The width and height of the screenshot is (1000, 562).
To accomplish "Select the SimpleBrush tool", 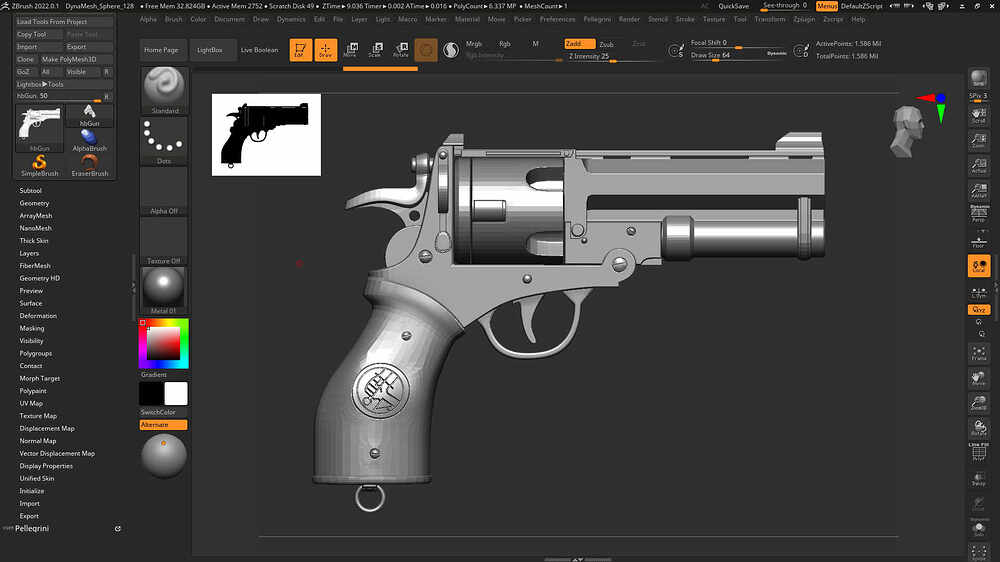I will click(x=40, y=166).
